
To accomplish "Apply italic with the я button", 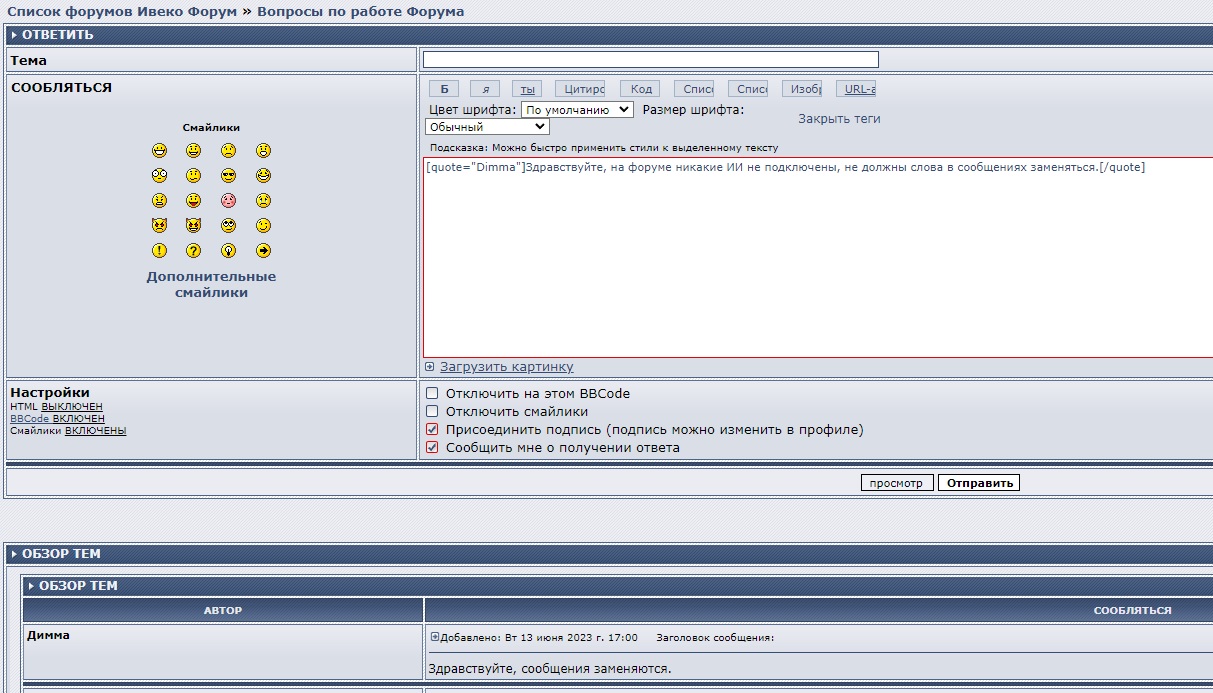I will coord(485,89).
